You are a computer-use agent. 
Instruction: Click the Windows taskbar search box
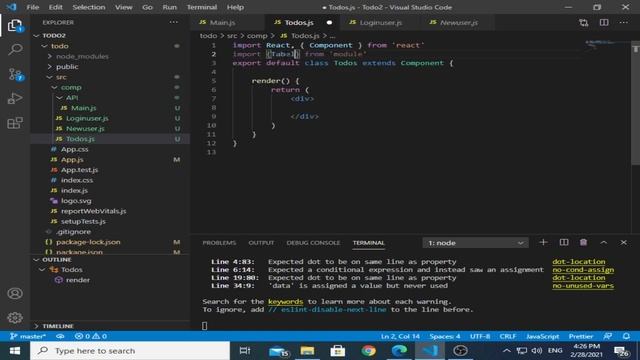[x=130, y=351]
